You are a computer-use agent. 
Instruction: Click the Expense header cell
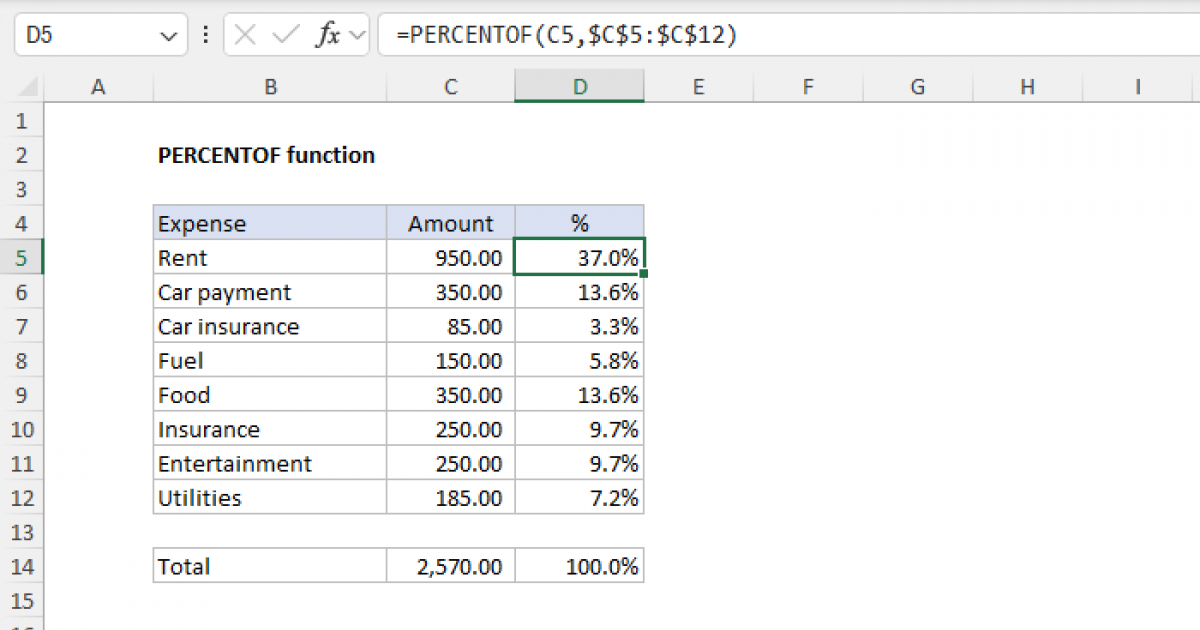[x=270, y=224]
